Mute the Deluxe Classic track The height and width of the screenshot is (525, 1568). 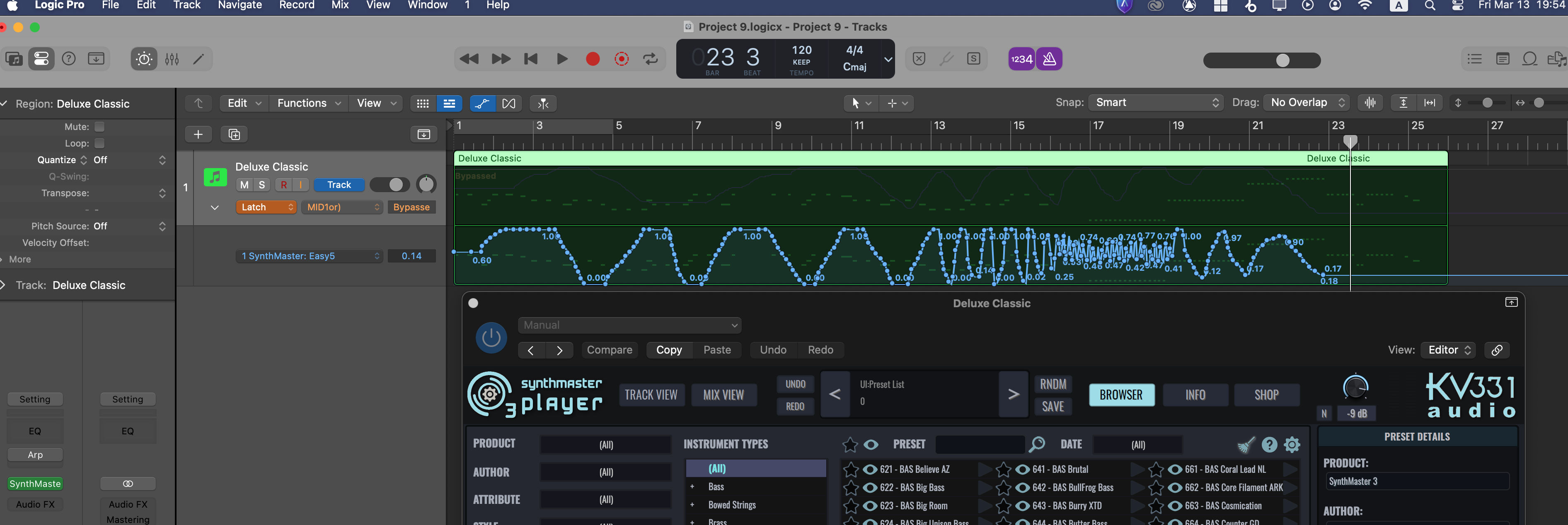[x=244, y=185]
